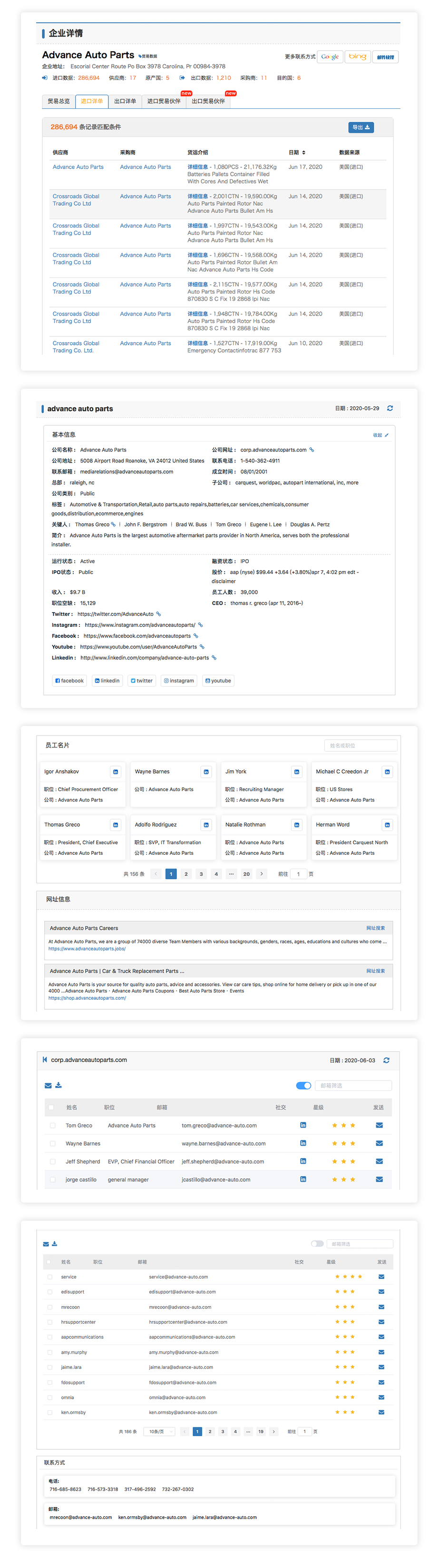The width and height of the screenshot is (438, 1568).
Task: Open LinkedIn icon on Jim York's card
Action: (x=297, y=772)
